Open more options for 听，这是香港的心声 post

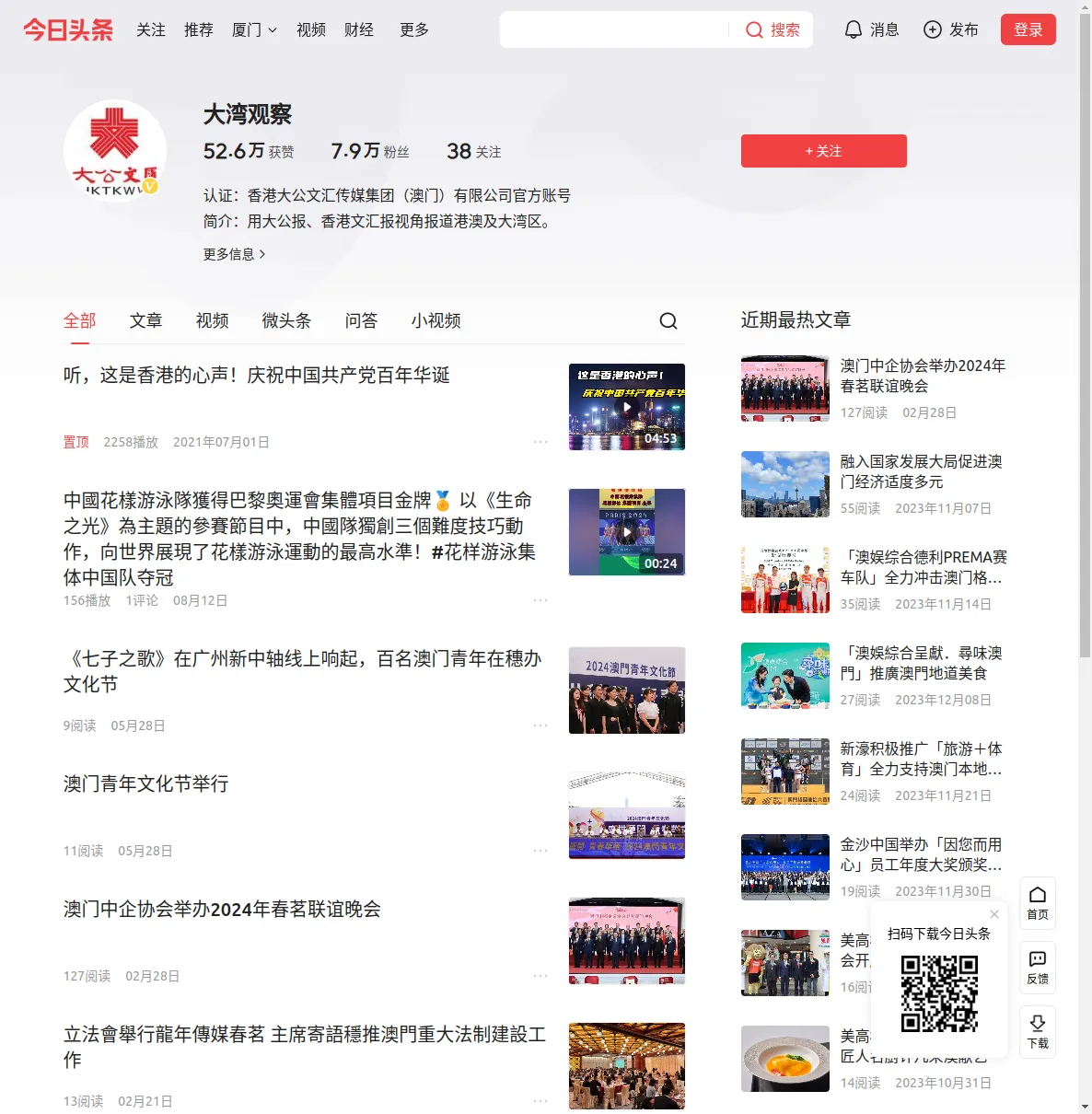click(540, 442)
